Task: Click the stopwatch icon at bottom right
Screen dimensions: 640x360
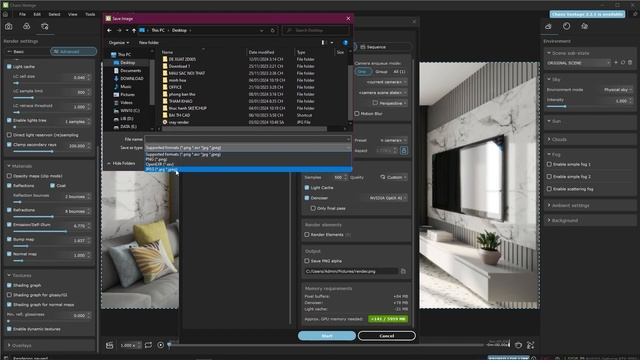Action: (518, 345)
